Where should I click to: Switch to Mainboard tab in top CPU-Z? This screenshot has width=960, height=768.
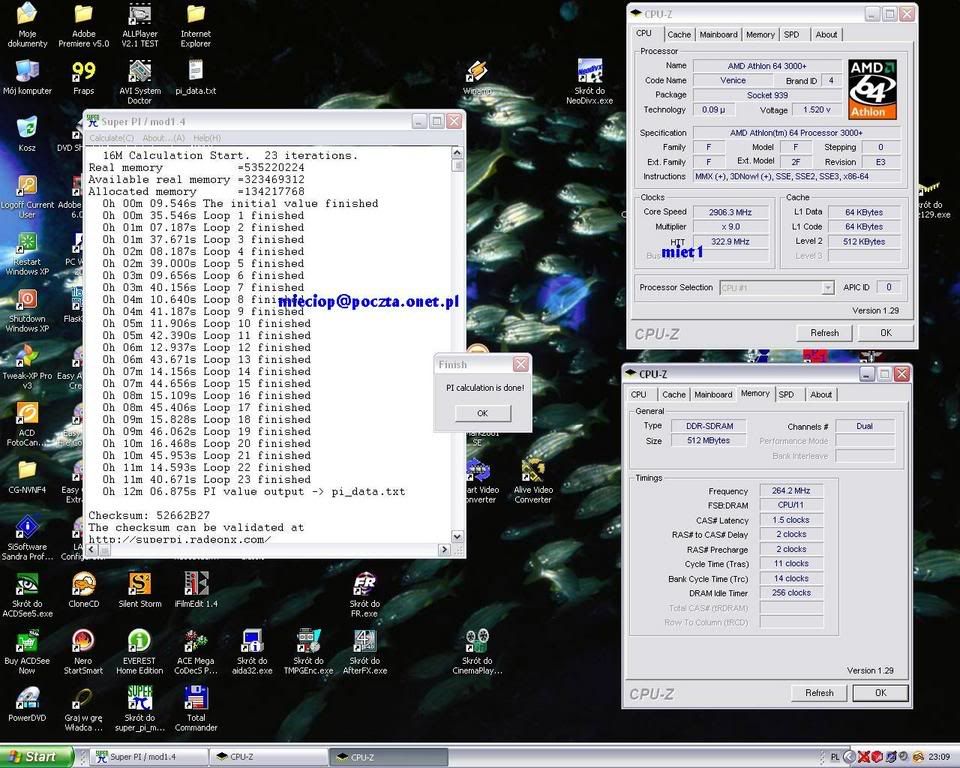tap(719, 35)
